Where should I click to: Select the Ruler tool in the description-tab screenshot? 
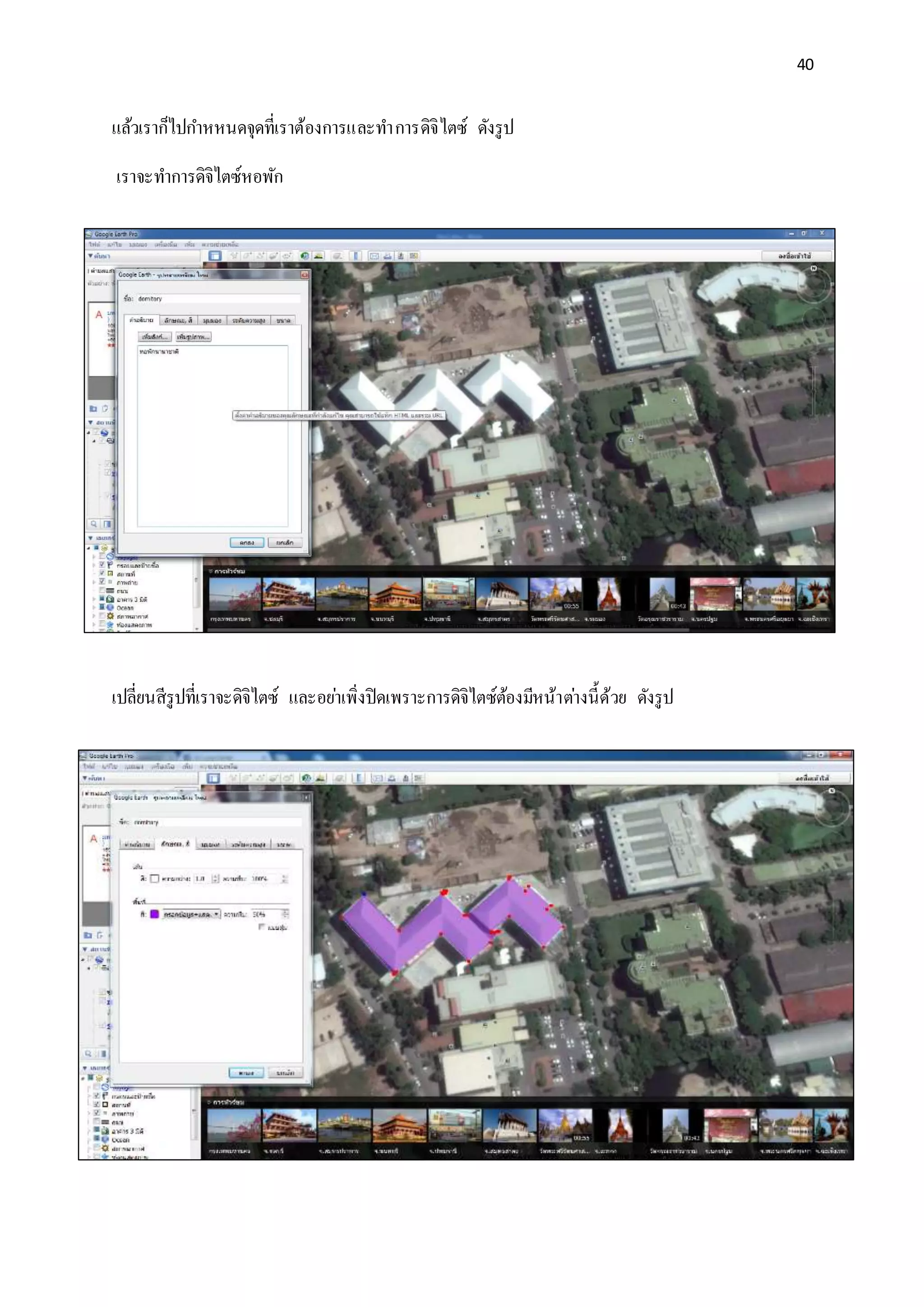tap(355, 256)
